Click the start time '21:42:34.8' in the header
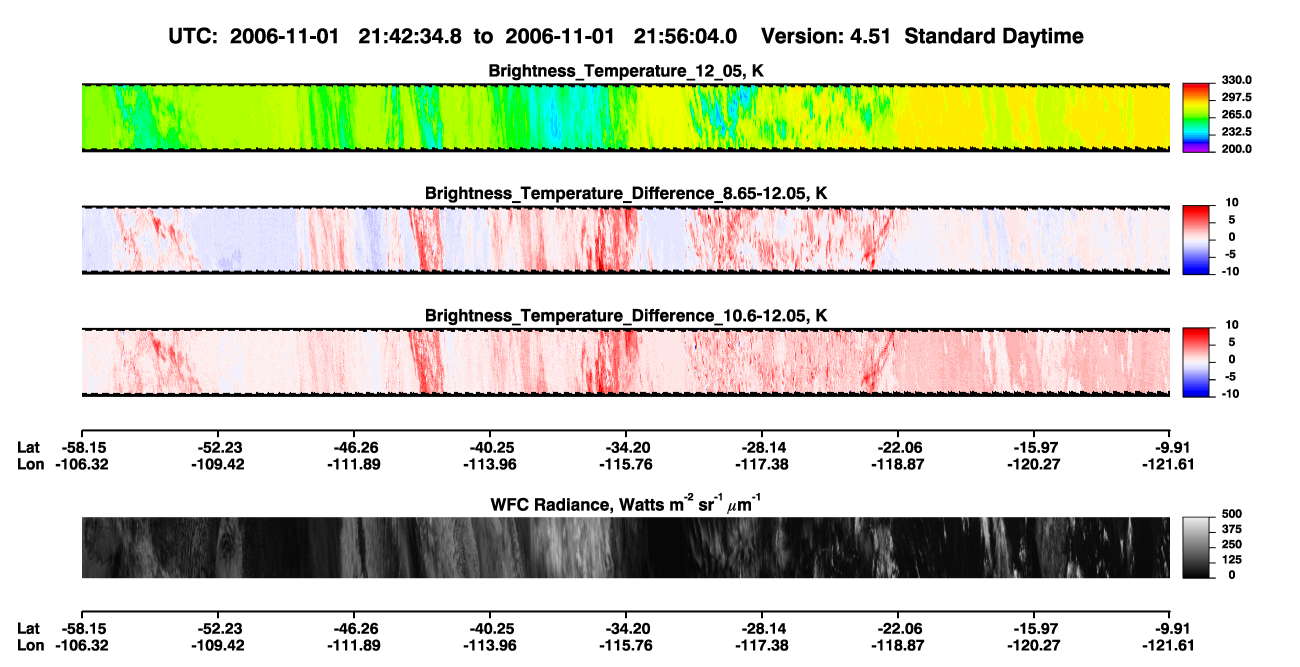The width and height of the screenshot is (1300, 667). click(410, 36)
